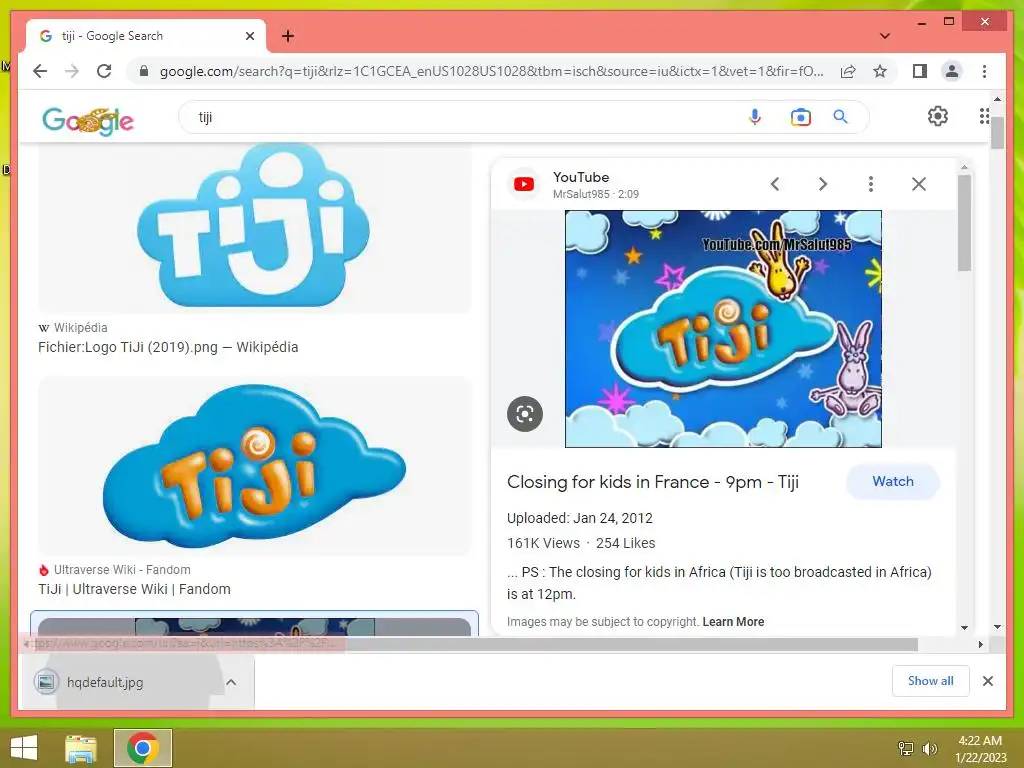
Task: Click Show all downloads
Action: coord(931,681)
